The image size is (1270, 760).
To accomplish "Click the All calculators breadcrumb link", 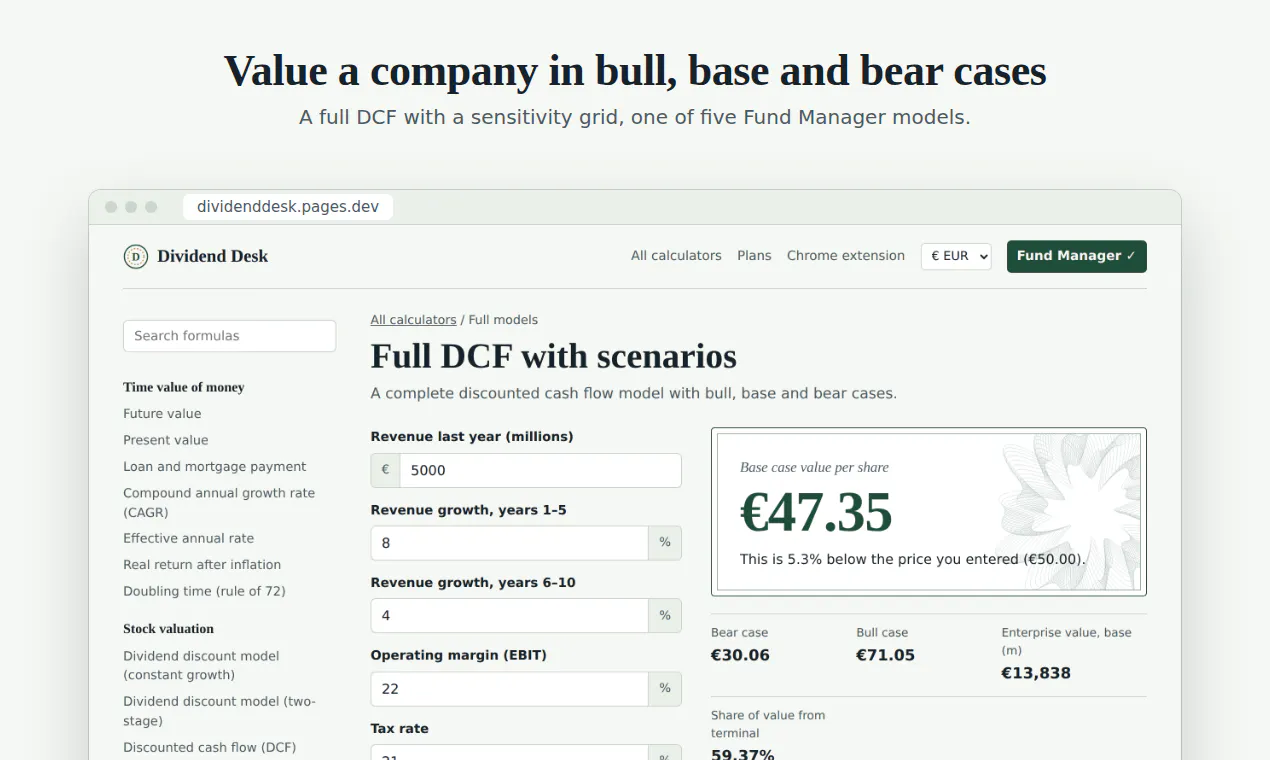I will click(x=413, y=320).
